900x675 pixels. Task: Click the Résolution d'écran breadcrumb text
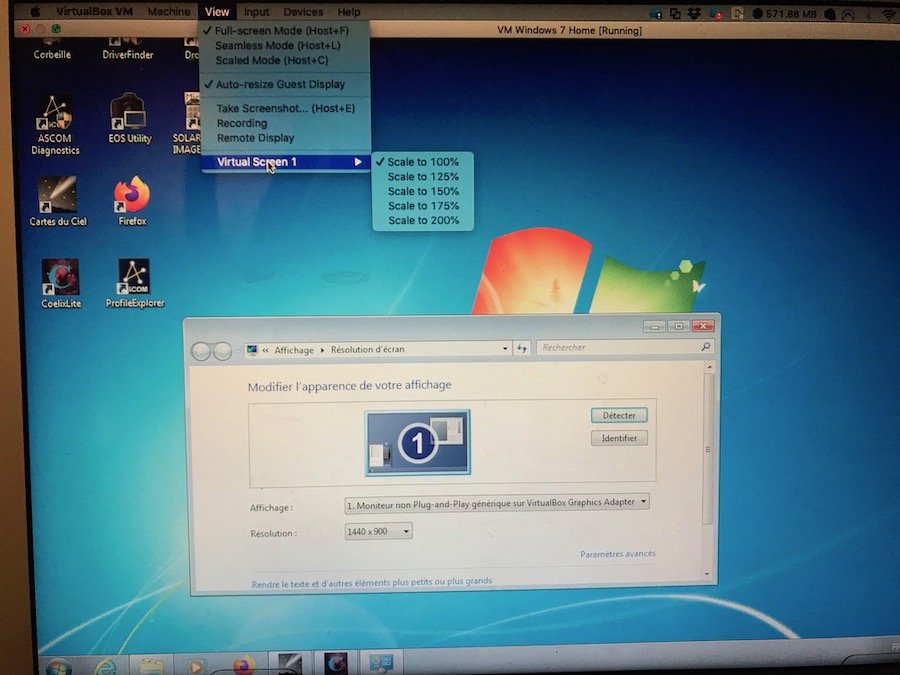click(x=367, y=349)
